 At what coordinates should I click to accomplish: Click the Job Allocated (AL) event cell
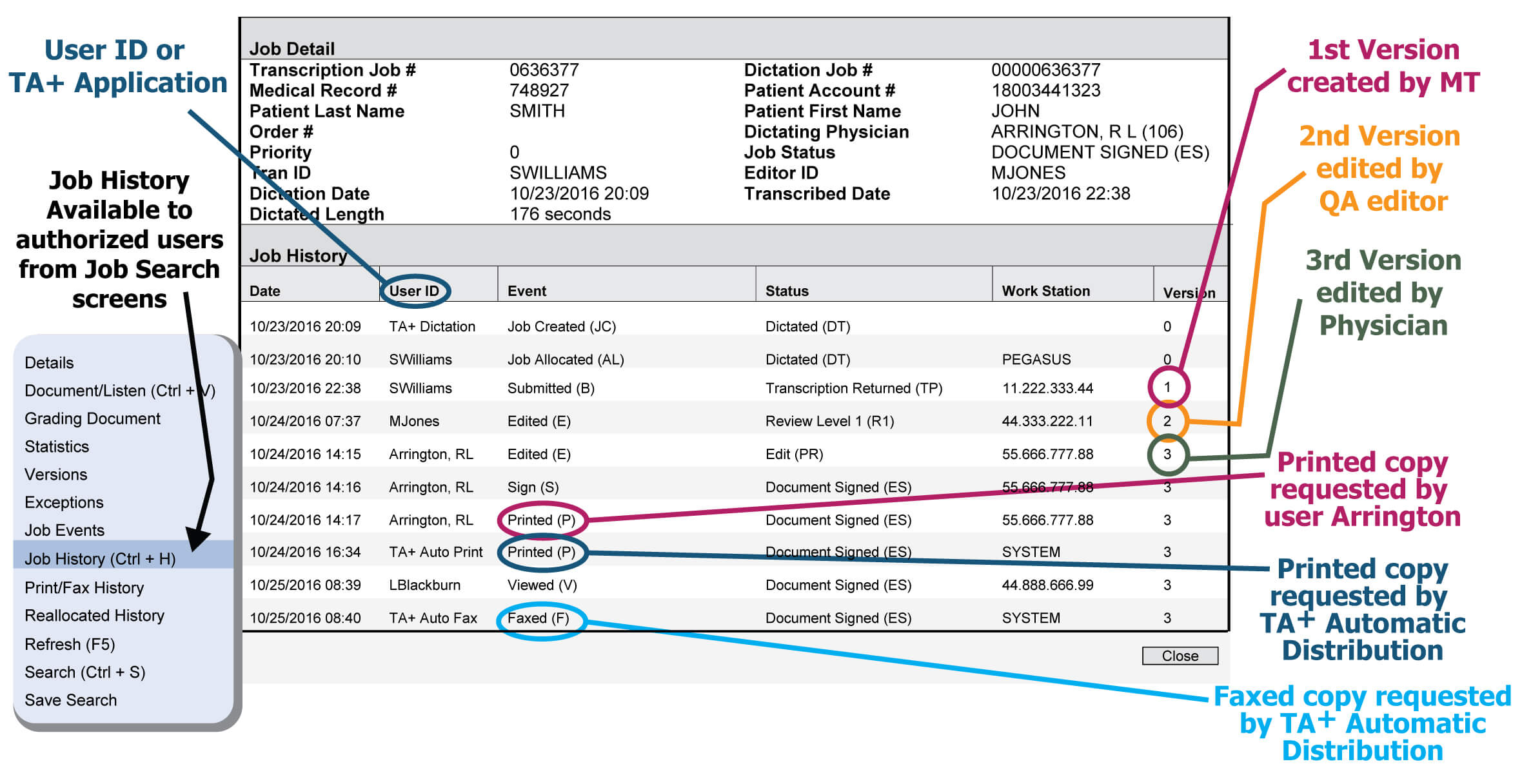[x=566, y=359]
